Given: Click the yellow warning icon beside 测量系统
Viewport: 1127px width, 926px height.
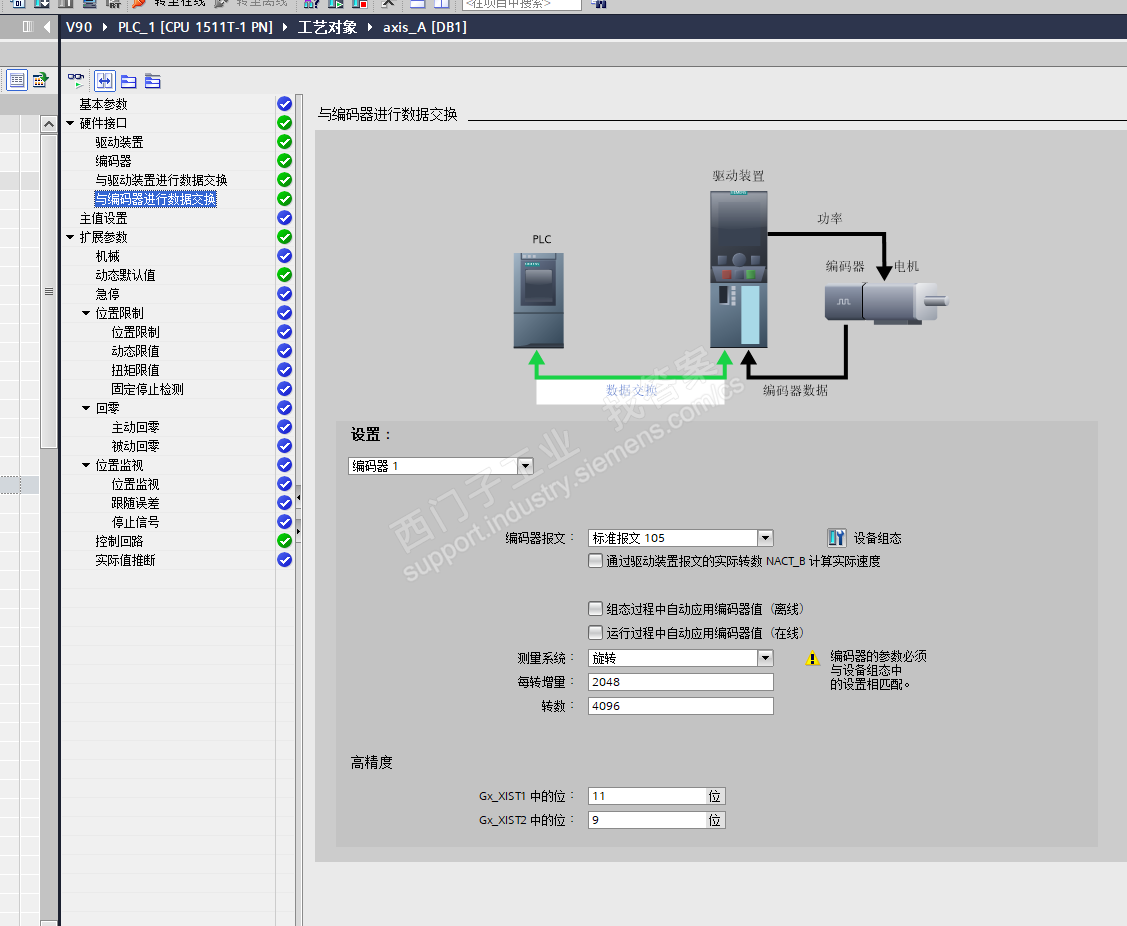Looking at the screenshot, I should click(813, 659).
